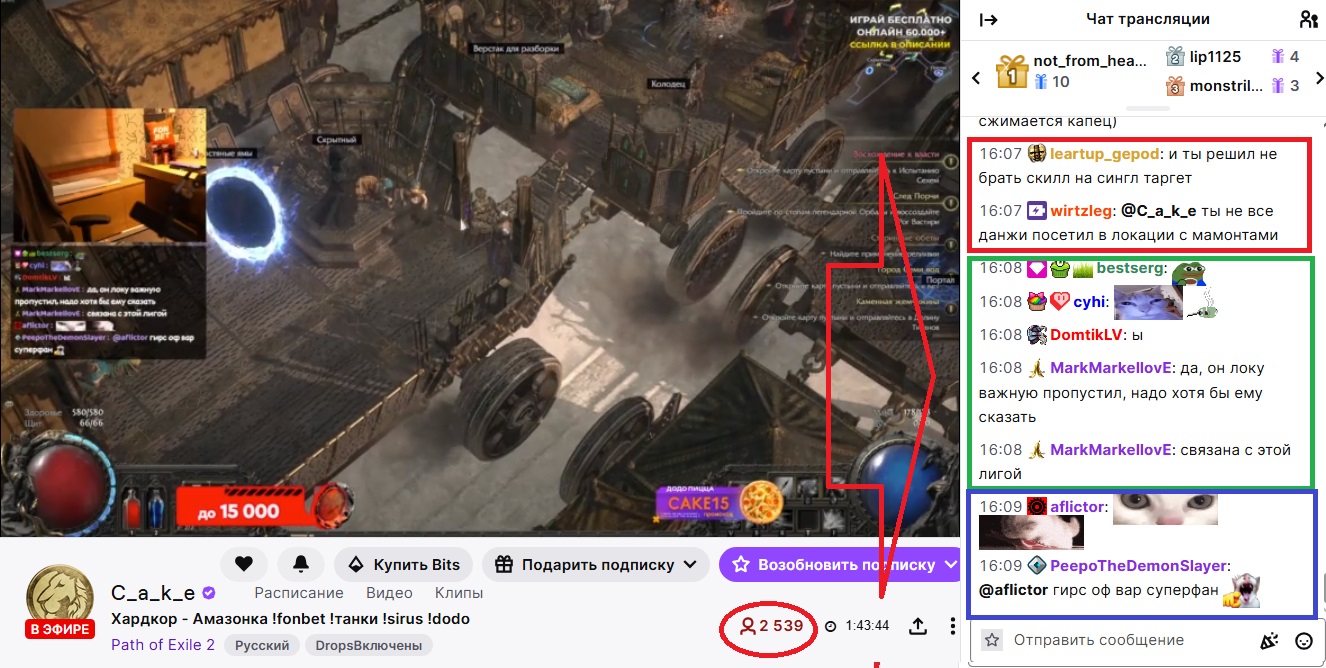Click the DropsВключены tag
Screen dimensions: 1326x668
click(369, 645)
